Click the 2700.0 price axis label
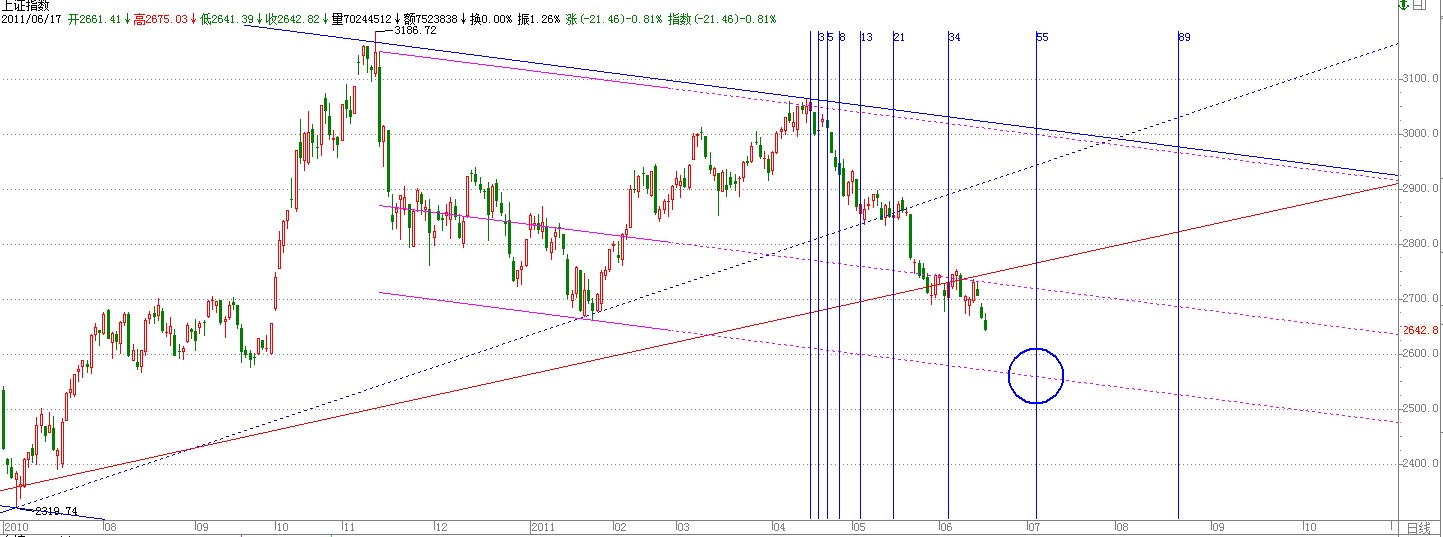 coord(1420,298)
